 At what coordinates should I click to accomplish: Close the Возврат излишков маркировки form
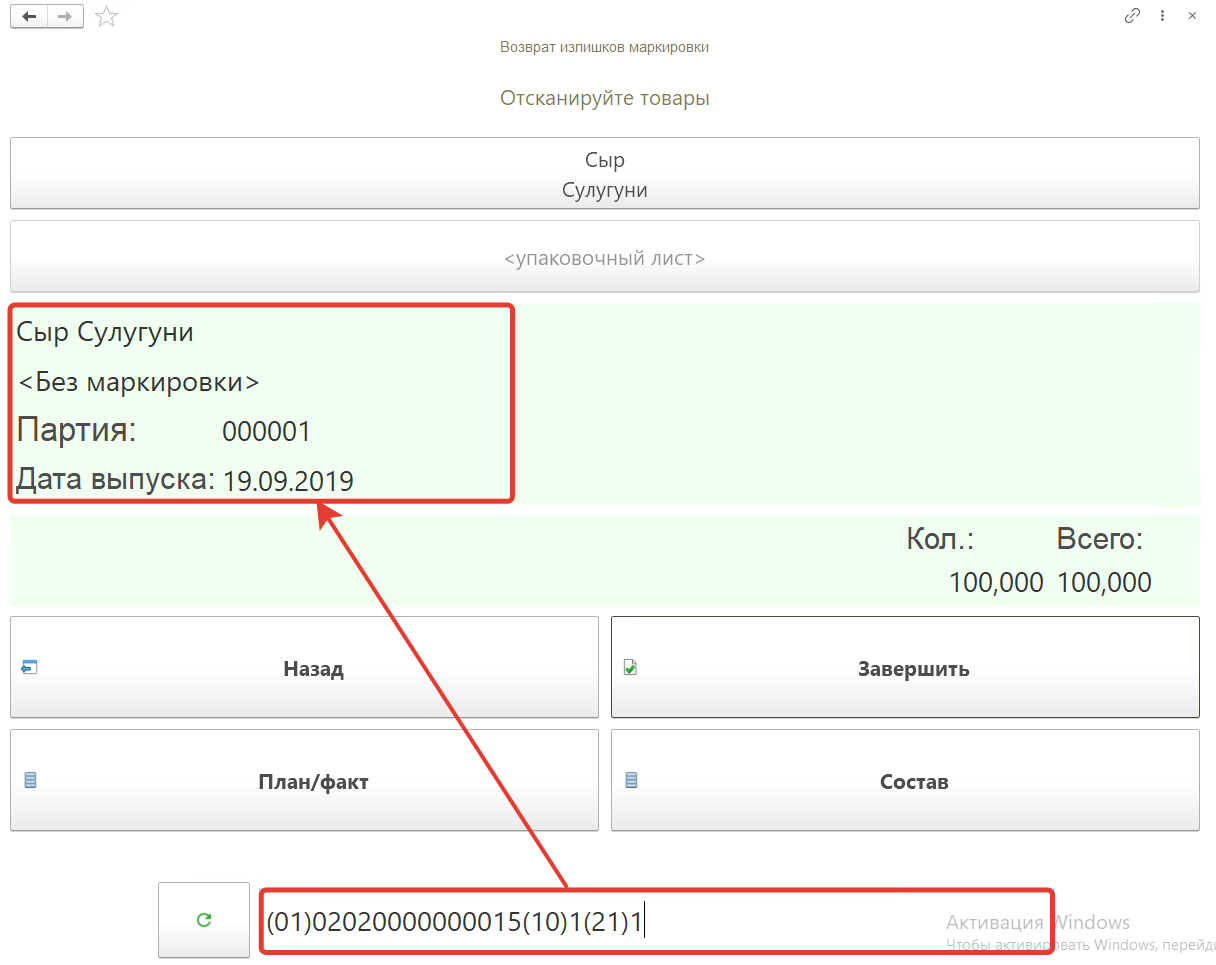pos(1192,16)
